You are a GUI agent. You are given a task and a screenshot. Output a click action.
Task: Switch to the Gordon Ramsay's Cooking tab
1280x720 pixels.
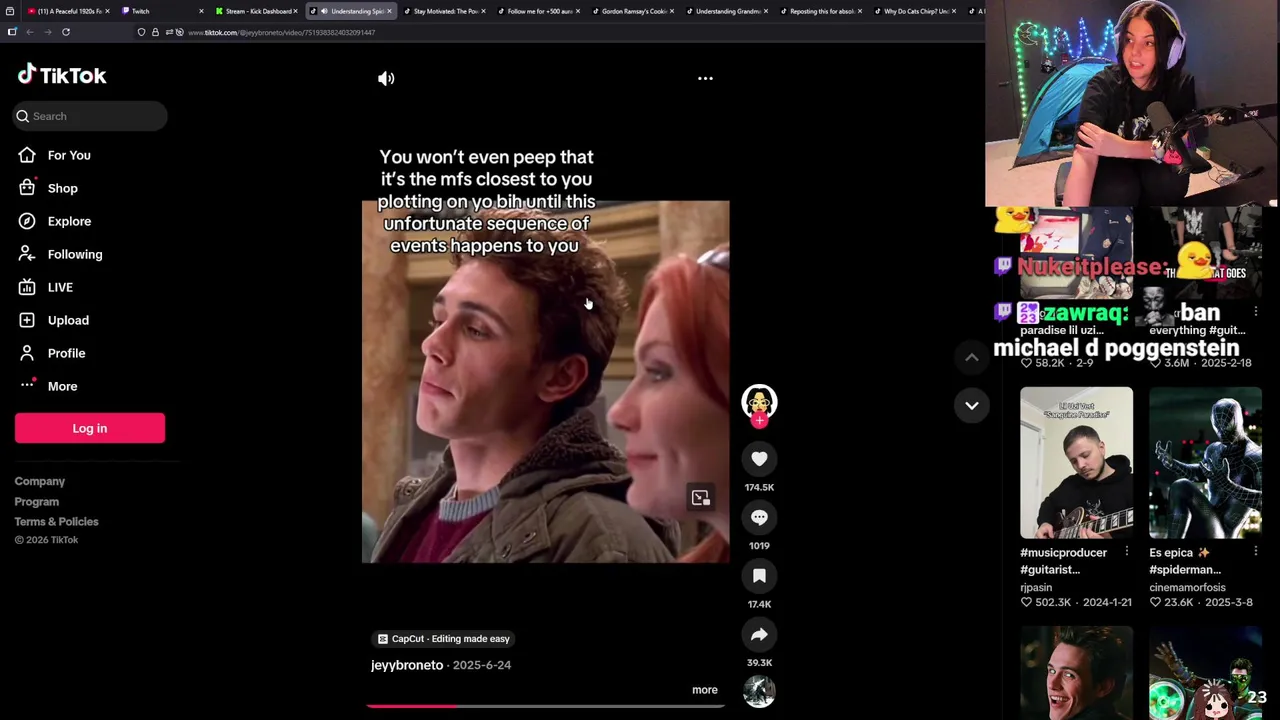tap(631, 11)
